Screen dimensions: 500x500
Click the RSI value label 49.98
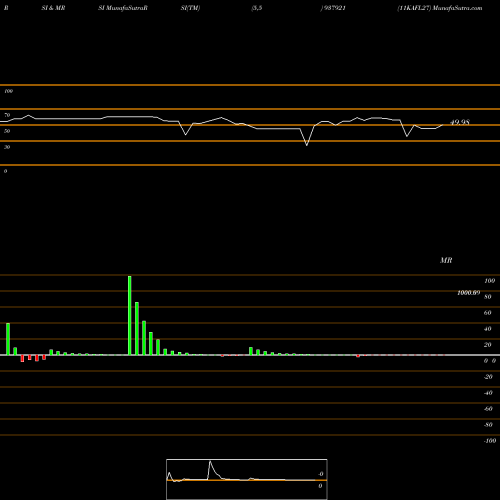pyautogui.click(x=460, y=122)
